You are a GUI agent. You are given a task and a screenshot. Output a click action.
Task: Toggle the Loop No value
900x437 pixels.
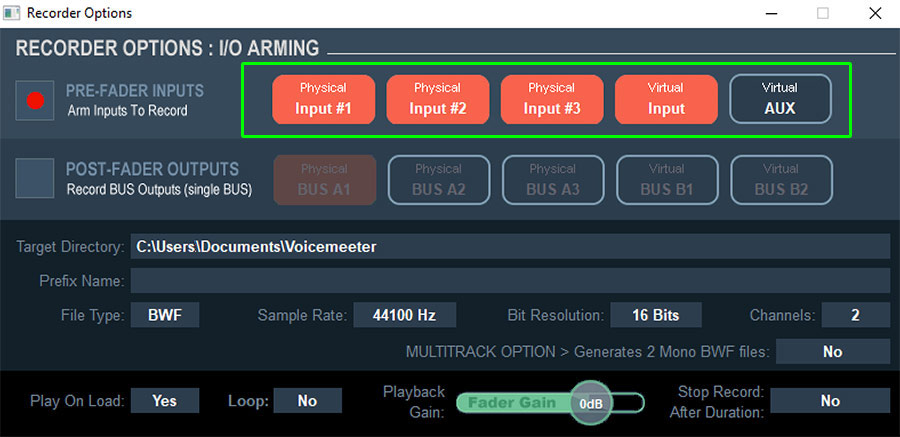[308, 401]
